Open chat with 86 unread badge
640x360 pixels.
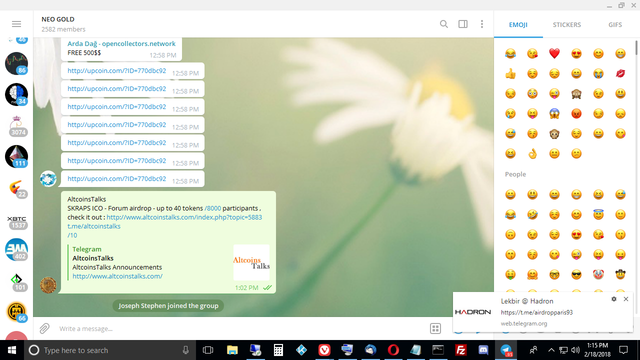point(16,63)
